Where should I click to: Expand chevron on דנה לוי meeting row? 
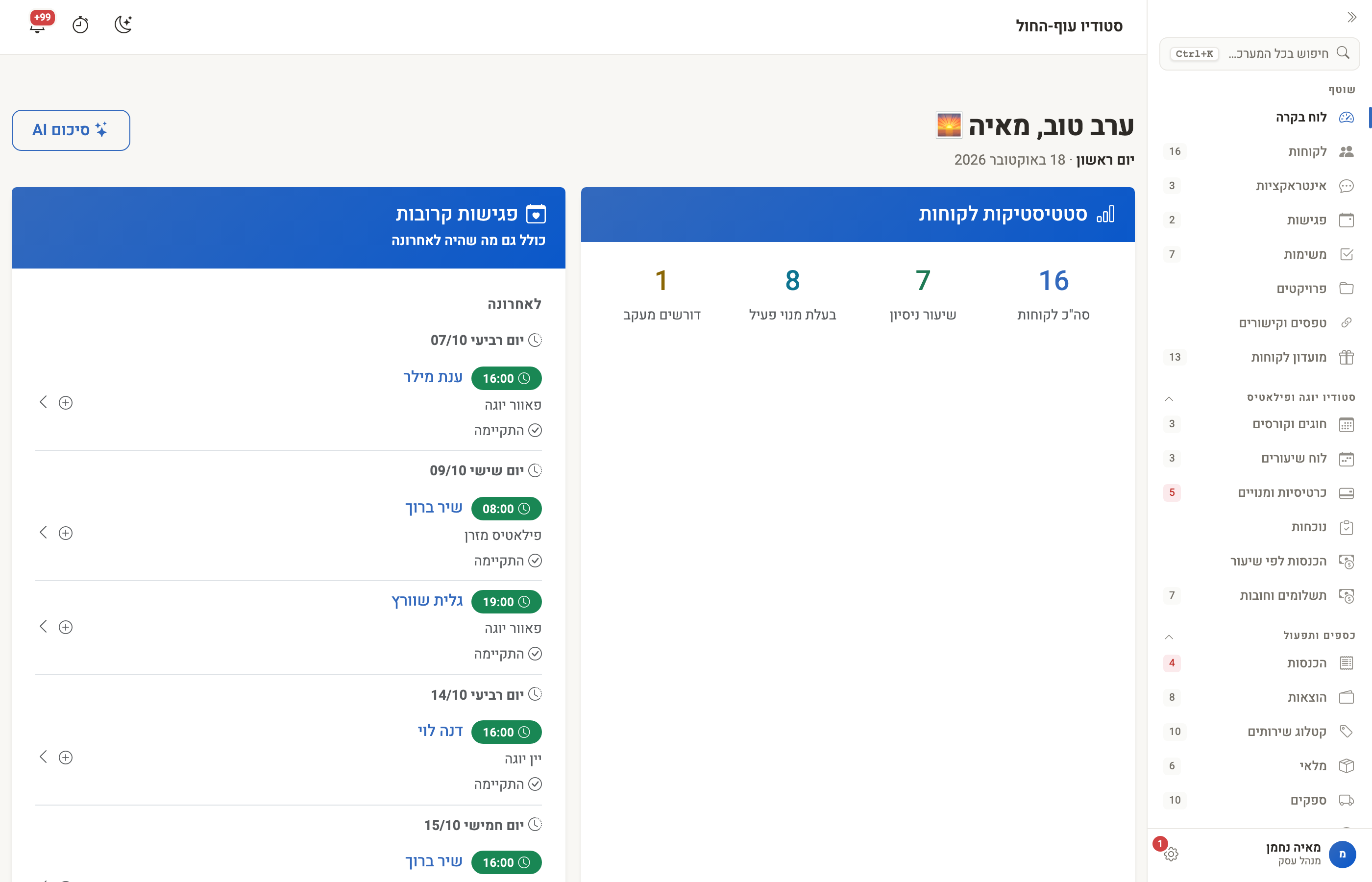pyautogui.click(x=44, y=757)
